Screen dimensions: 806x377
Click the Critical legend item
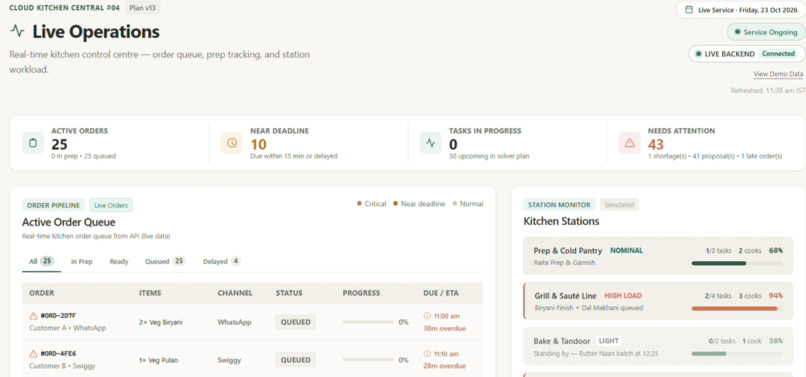click(371, 204)
